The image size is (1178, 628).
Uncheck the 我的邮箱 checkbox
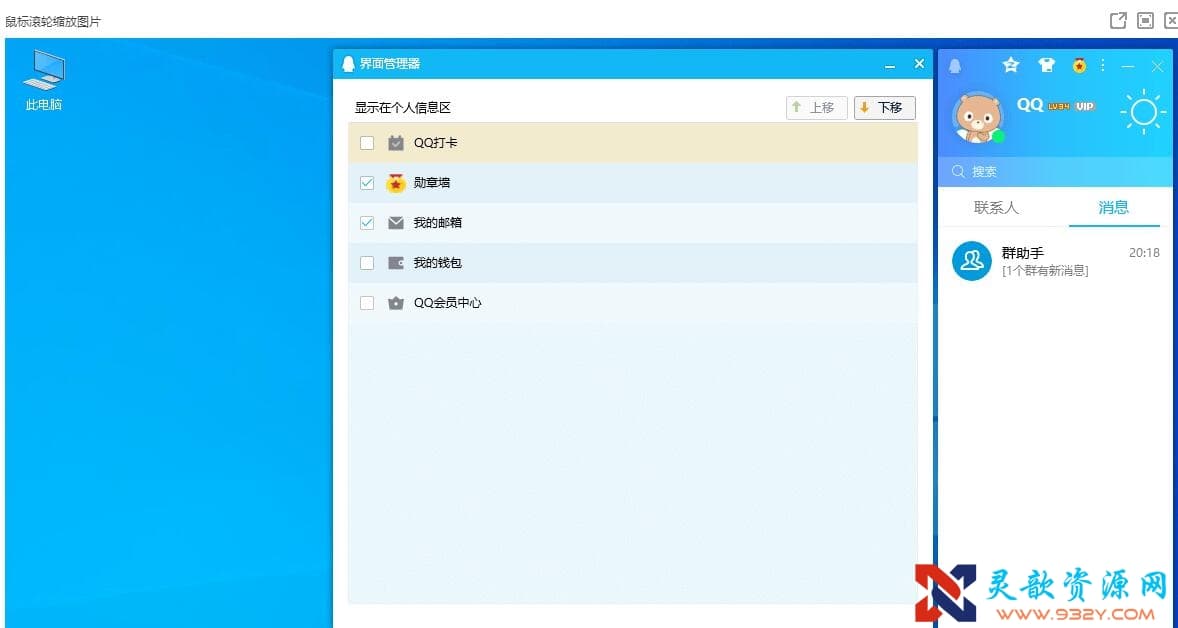(367, 223)
